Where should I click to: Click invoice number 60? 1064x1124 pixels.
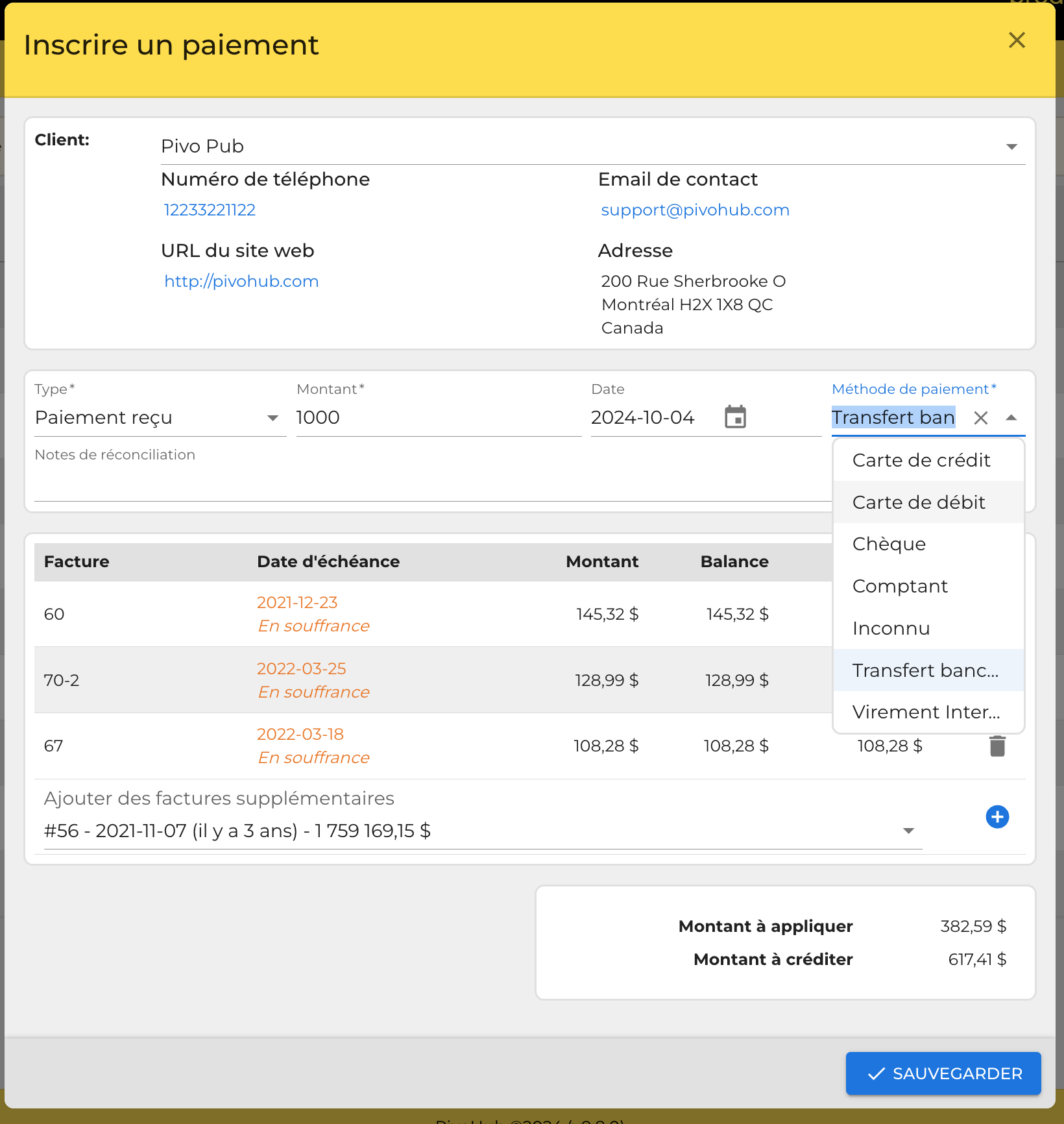[x=54, y=615]
